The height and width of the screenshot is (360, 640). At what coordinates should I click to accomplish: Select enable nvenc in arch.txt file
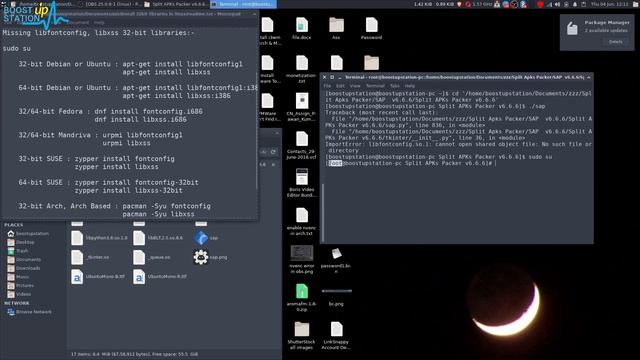click(x=302, y=221)
